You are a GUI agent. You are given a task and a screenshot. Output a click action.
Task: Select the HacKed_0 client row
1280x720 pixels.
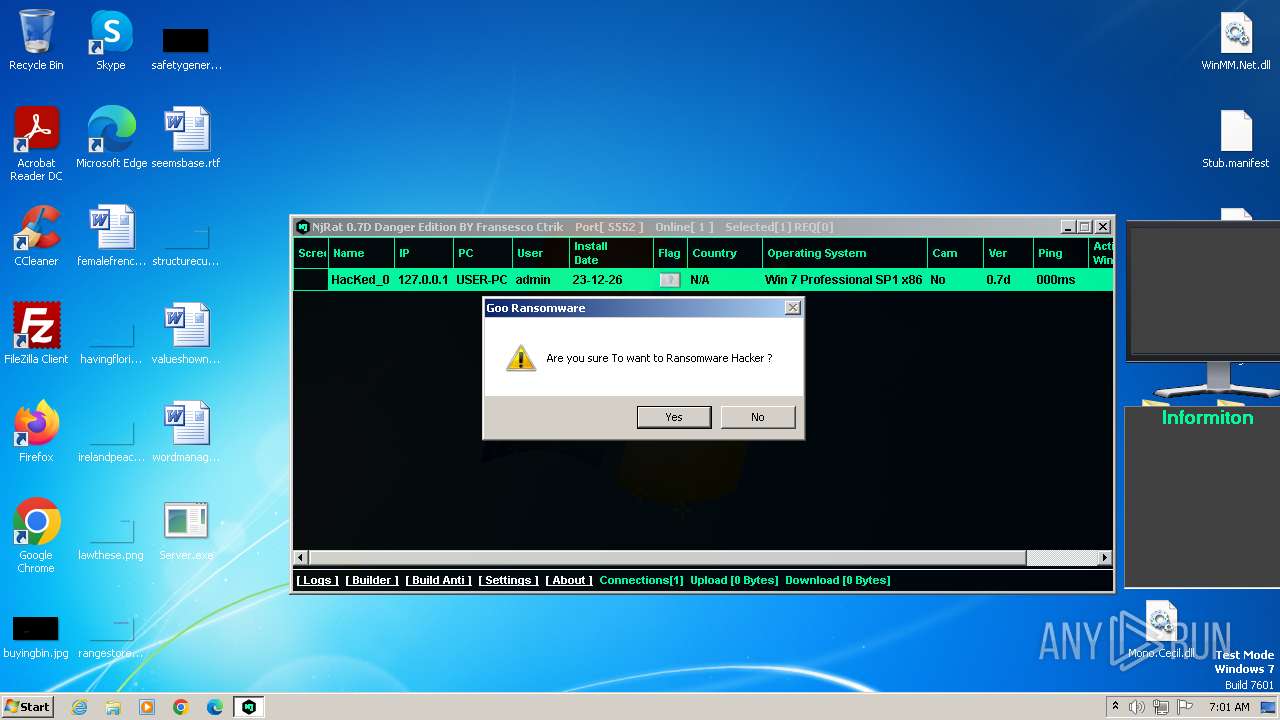[x=703, y=280]
